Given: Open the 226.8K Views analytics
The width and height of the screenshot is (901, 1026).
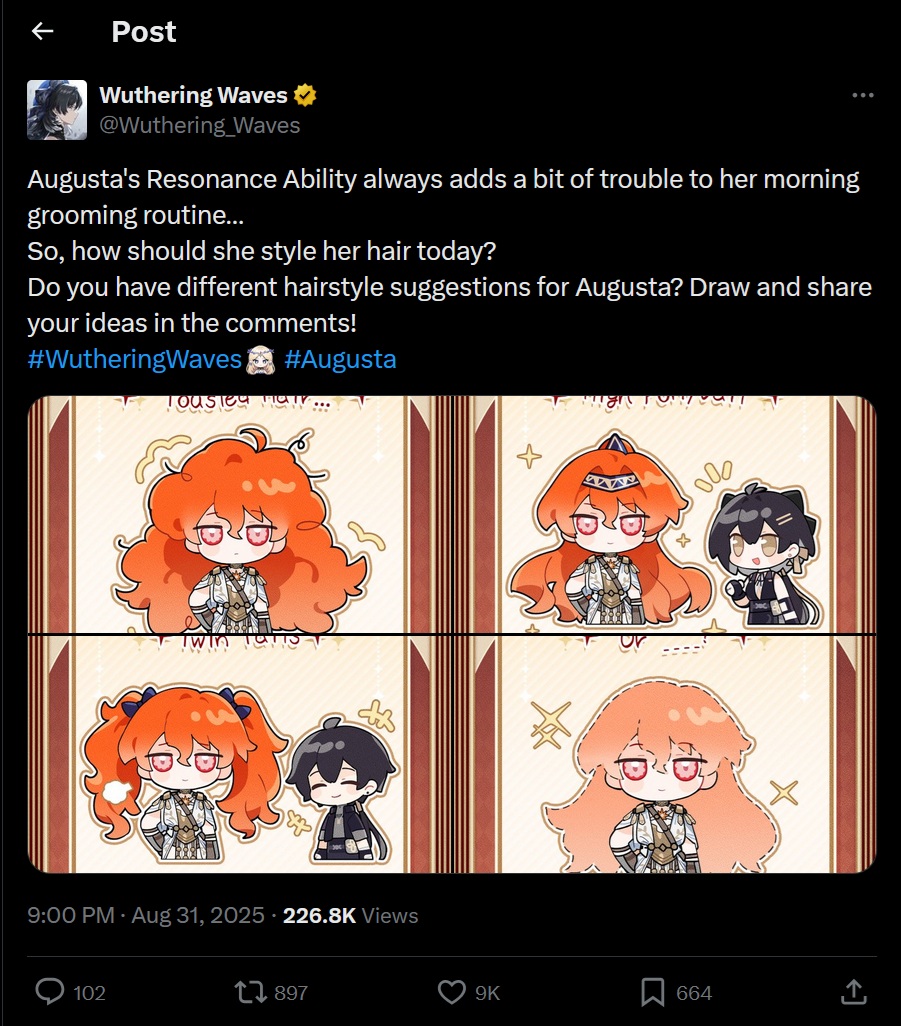Looking at the screenshot, I should point(350,915).
